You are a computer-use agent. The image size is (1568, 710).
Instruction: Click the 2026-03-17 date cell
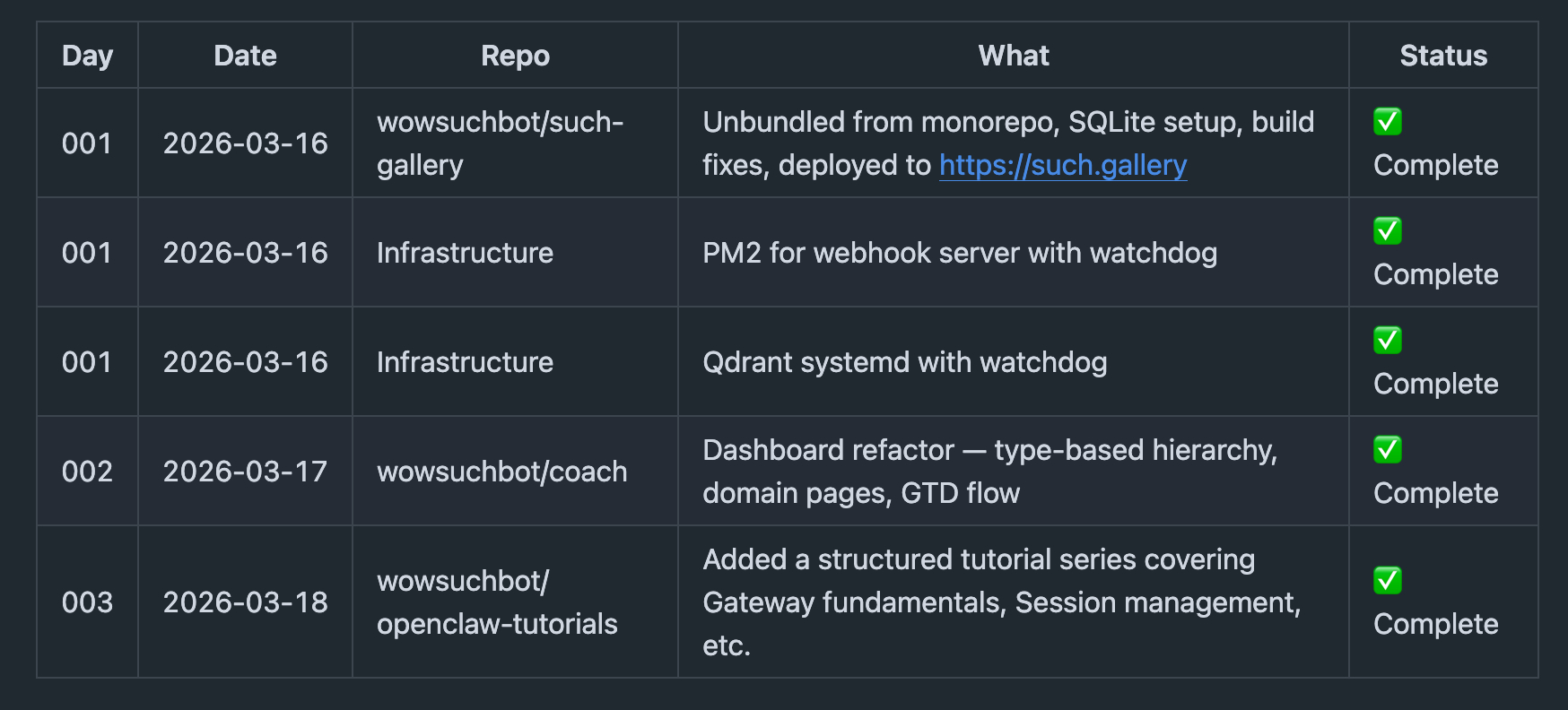pos(245,472)
